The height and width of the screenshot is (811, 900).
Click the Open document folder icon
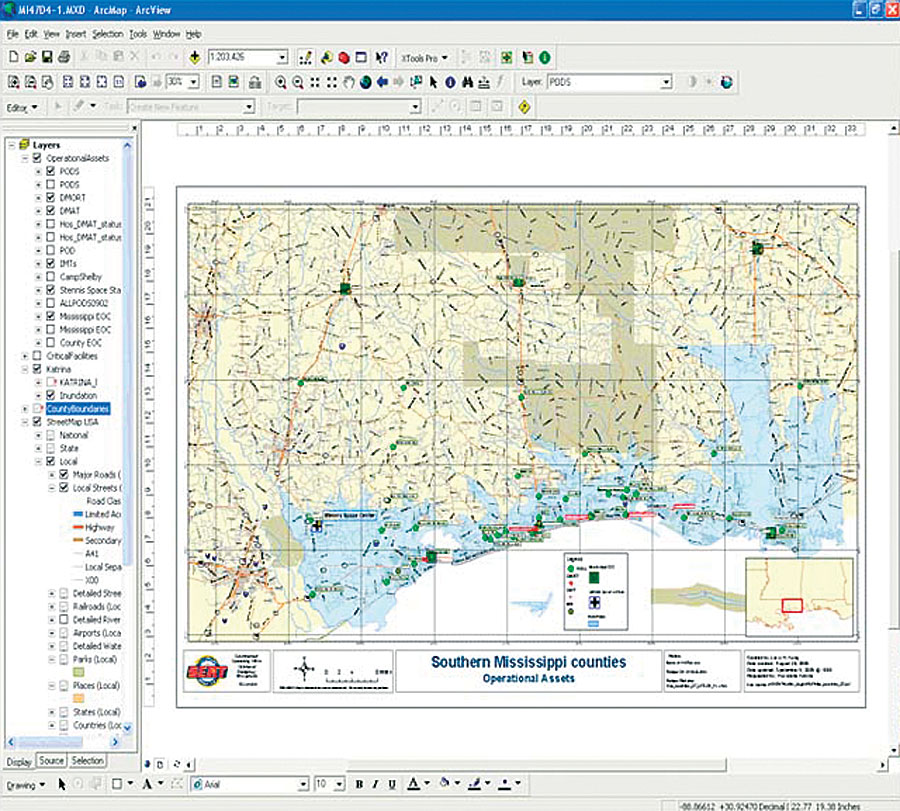(29, 58)
